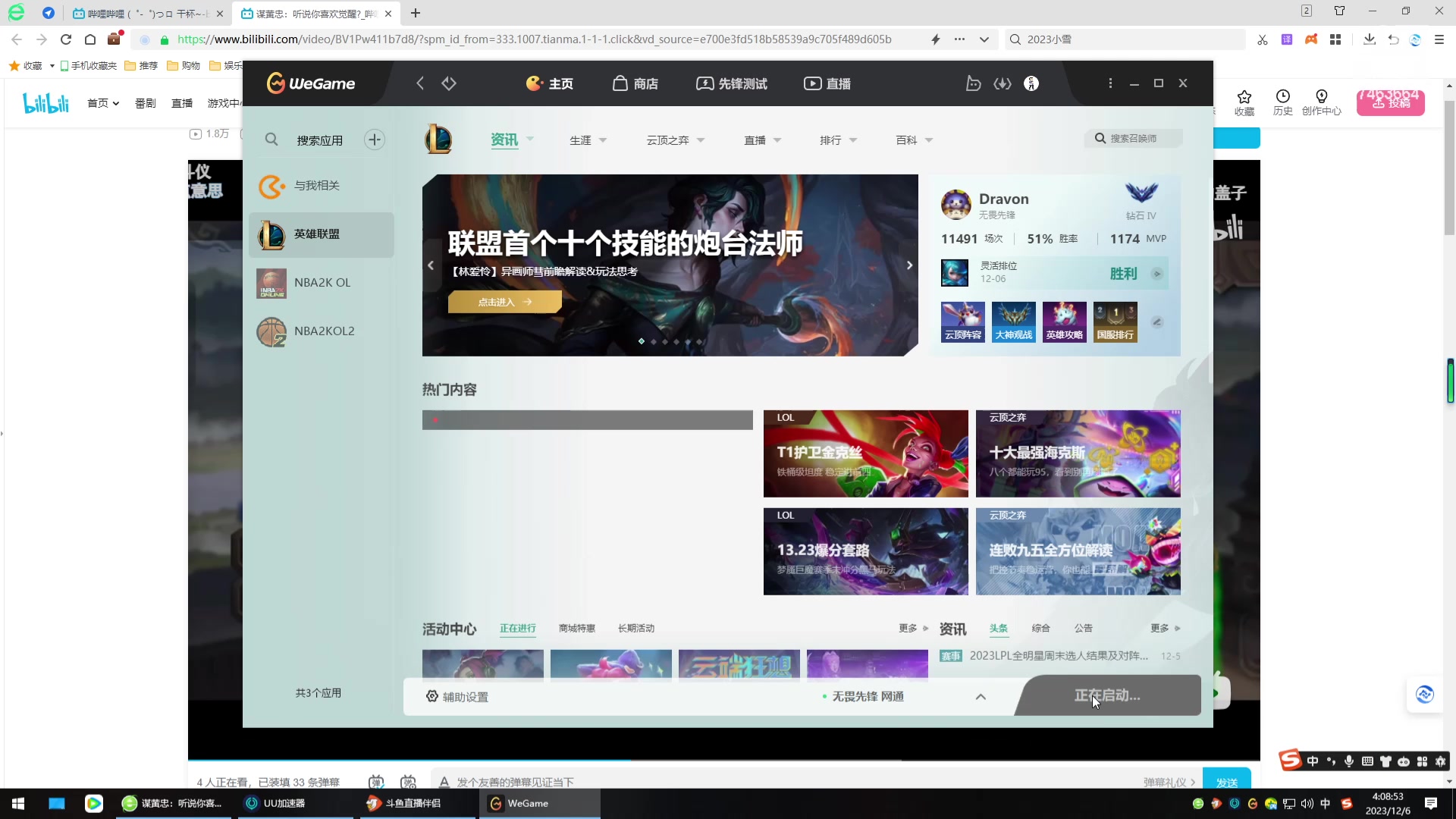Open the 13.23爆分套路 article thumbnail
The image size is (1456, 819).
pyautogui.click(x=866, y=551)
